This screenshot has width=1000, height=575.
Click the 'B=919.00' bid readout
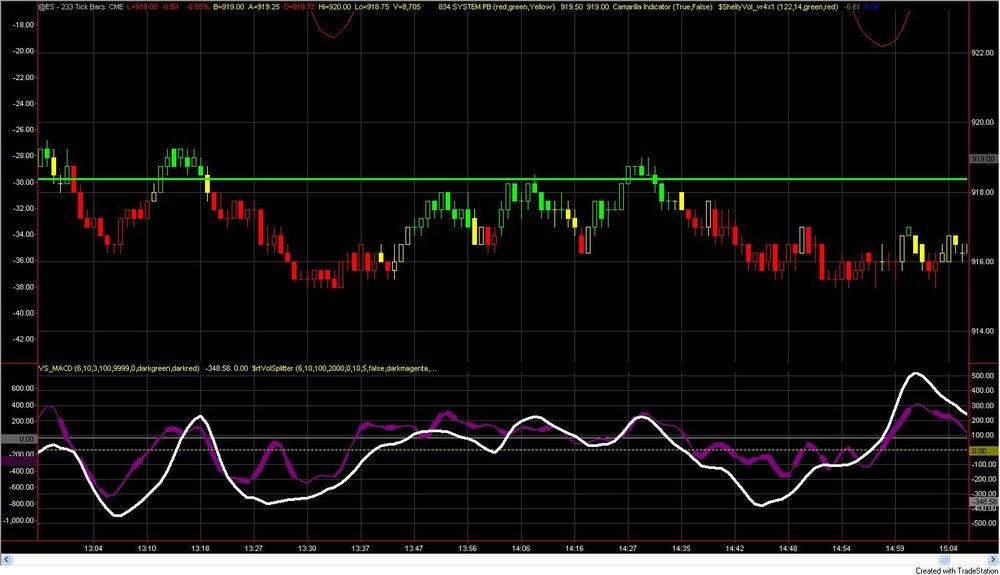pyautogui.click(x=228, y=7)
